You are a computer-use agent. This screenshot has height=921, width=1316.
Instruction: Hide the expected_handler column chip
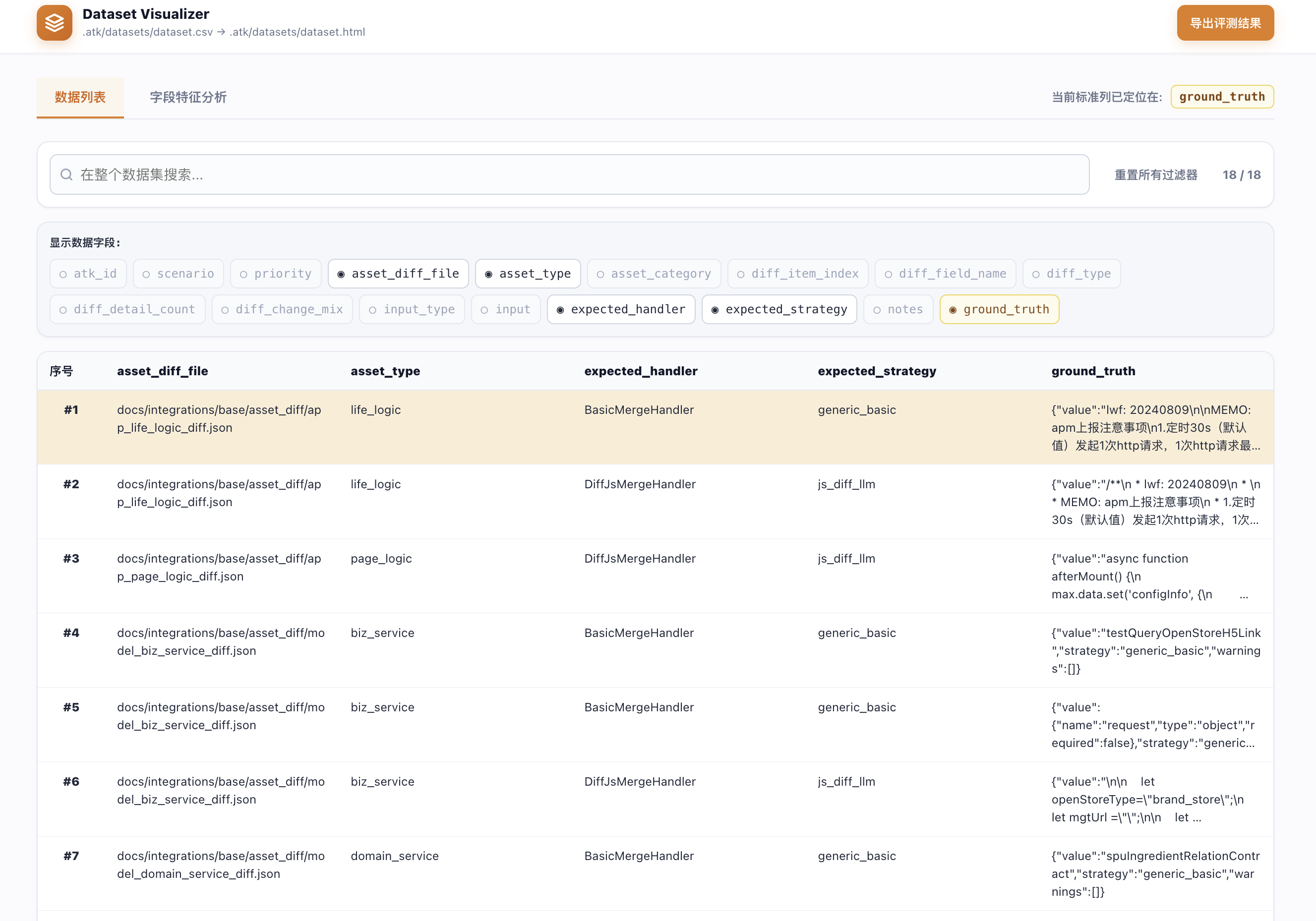click(x=621, y=309)
